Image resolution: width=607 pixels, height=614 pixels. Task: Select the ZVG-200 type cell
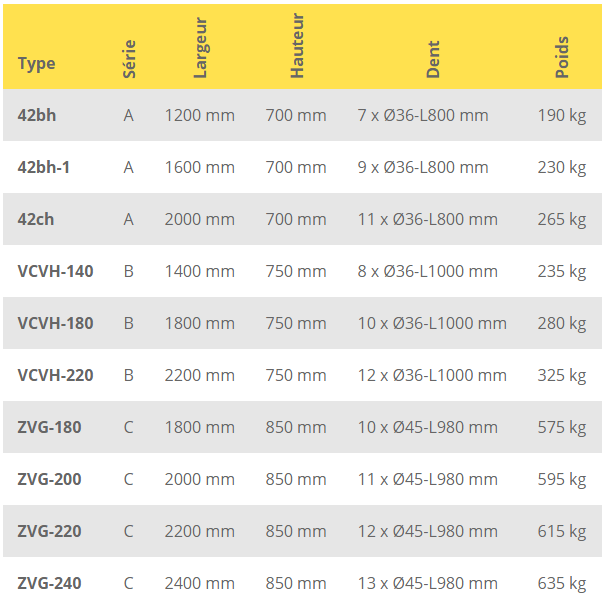pos(50,480)
